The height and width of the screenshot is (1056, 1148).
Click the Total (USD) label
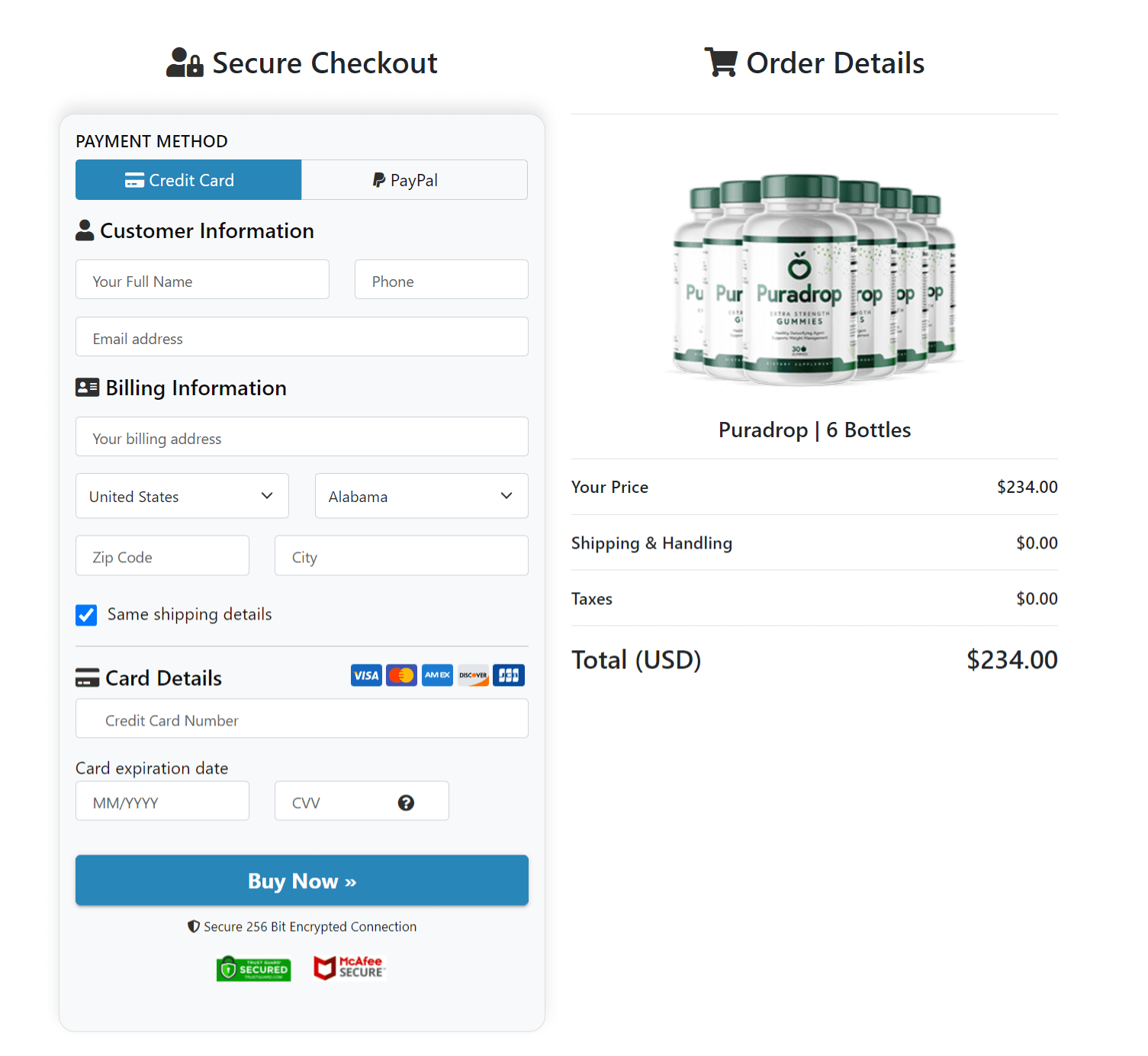[x=636, y=660]
